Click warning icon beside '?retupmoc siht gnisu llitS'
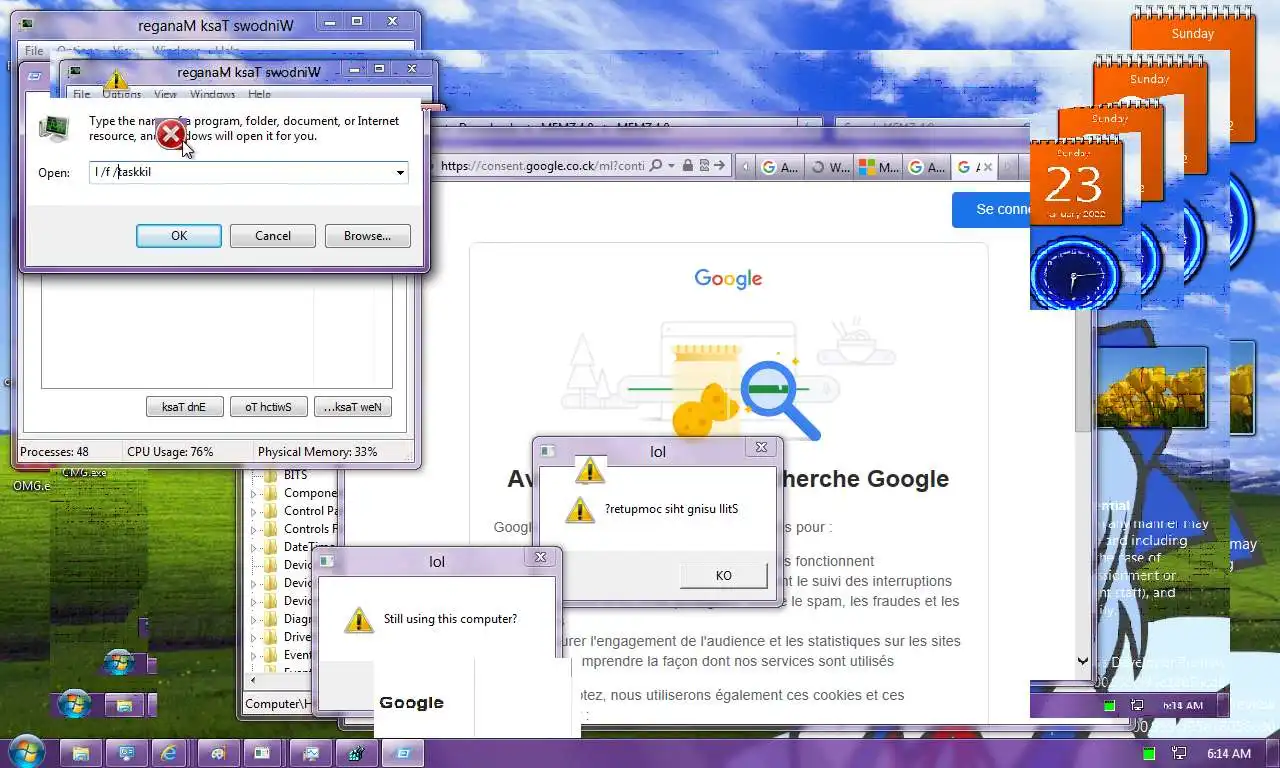This screenshot has height=768, width=1280. click(580, 509)
